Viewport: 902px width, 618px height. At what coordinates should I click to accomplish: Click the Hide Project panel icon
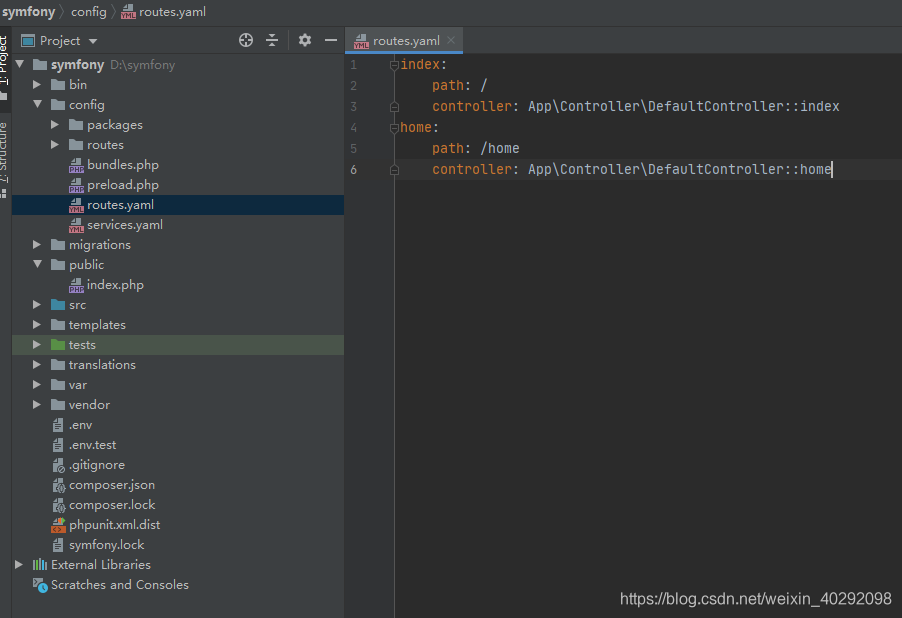[x=331, y=40]
